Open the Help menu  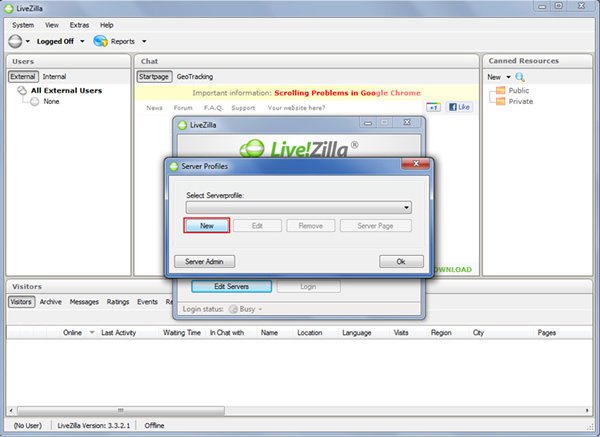coord(106,25)
